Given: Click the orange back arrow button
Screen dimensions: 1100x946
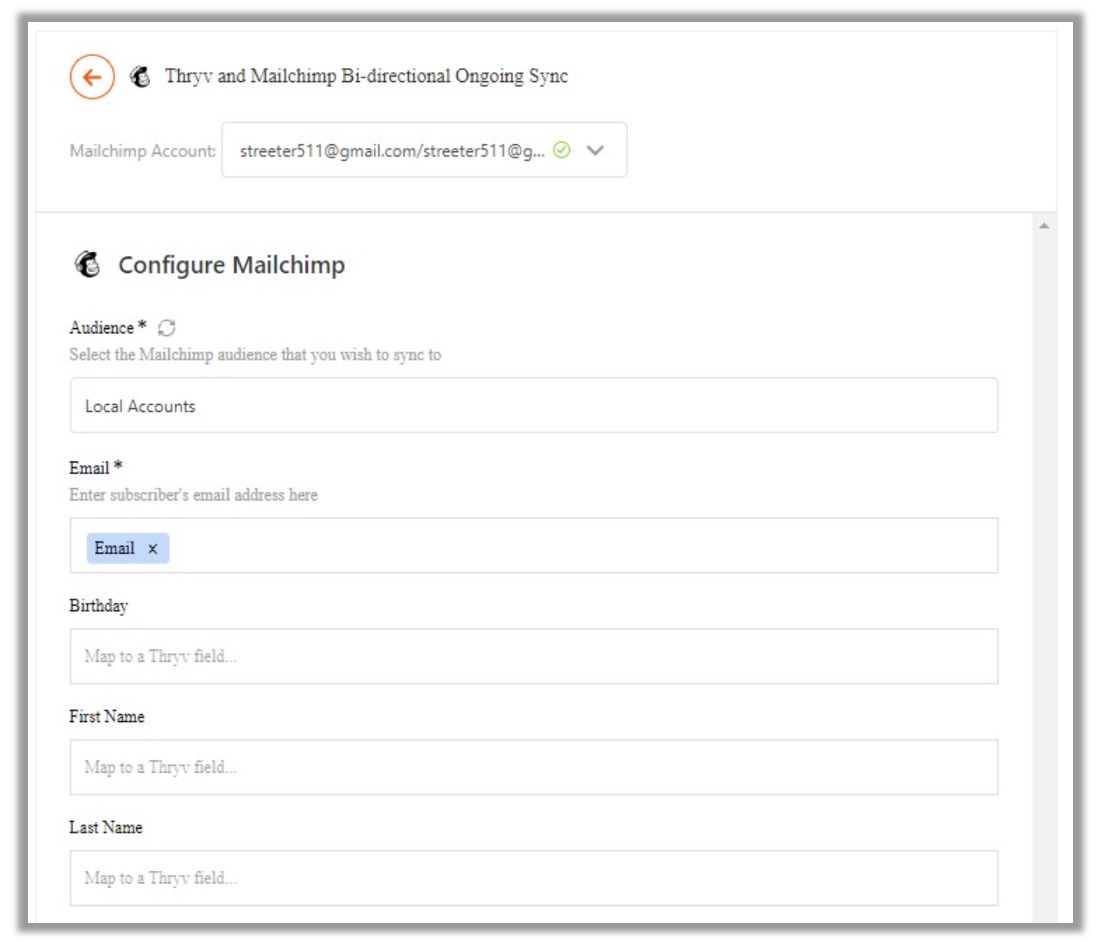Looking at the screenshot, I should 91,78.
